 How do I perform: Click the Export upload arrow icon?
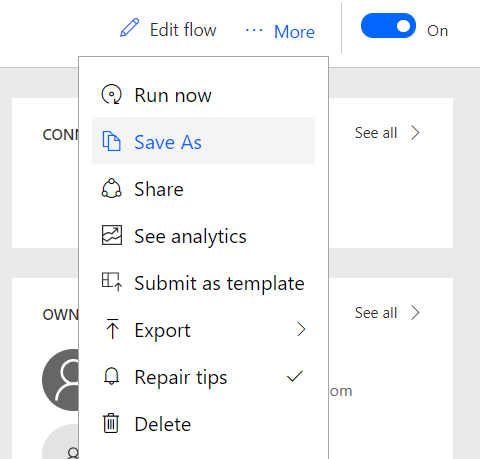click(x=113, y=329)
